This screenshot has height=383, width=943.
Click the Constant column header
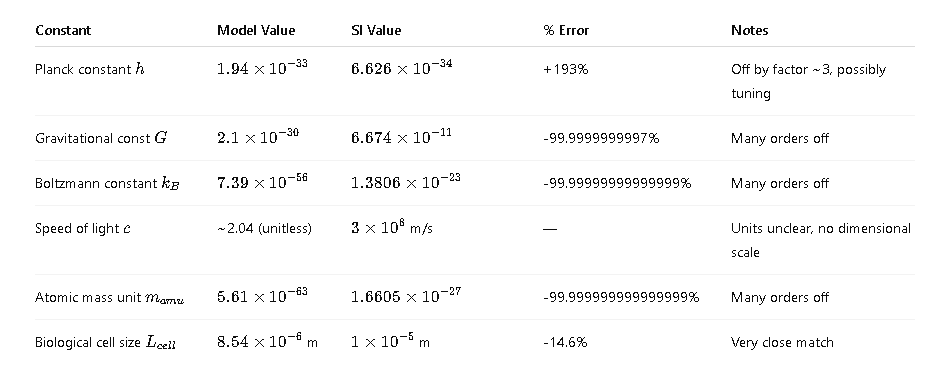coord(63,30)
